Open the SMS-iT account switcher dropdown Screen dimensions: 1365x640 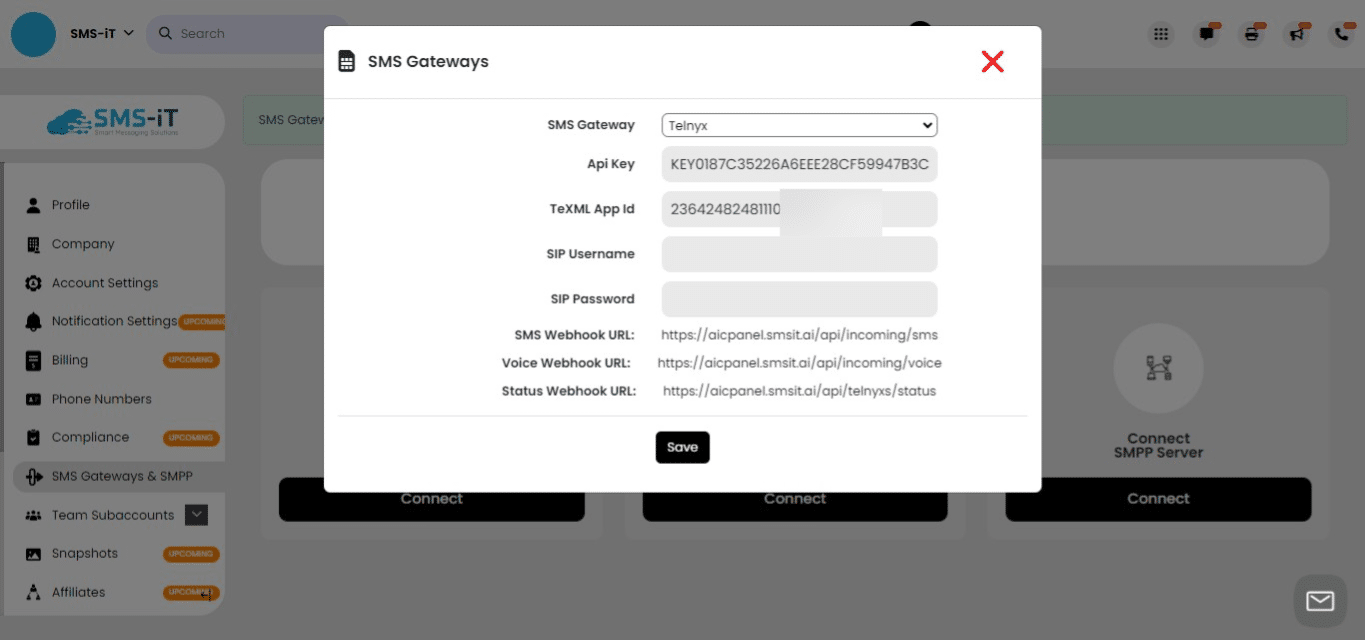pyautogui.click(x=101, y=34)
